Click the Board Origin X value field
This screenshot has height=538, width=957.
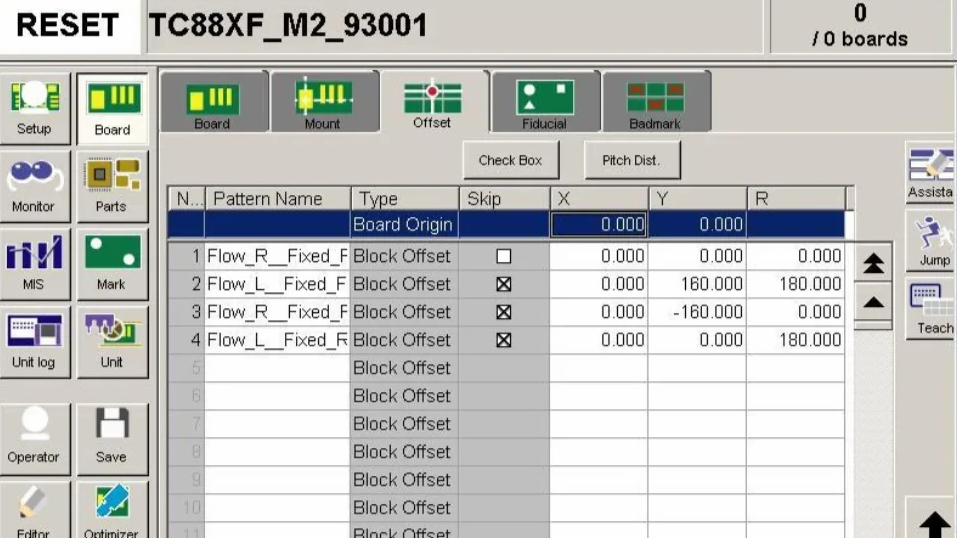pos(598,225)
